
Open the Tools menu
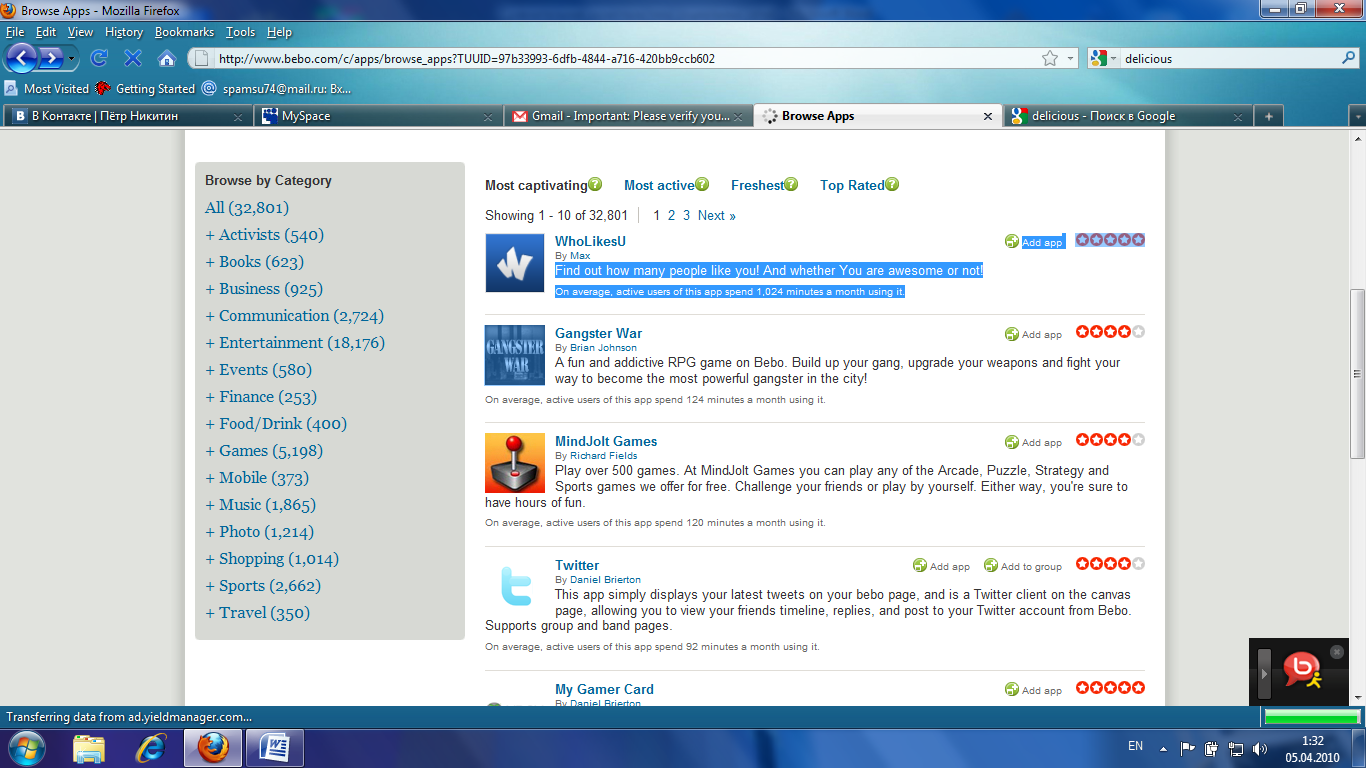241,32
